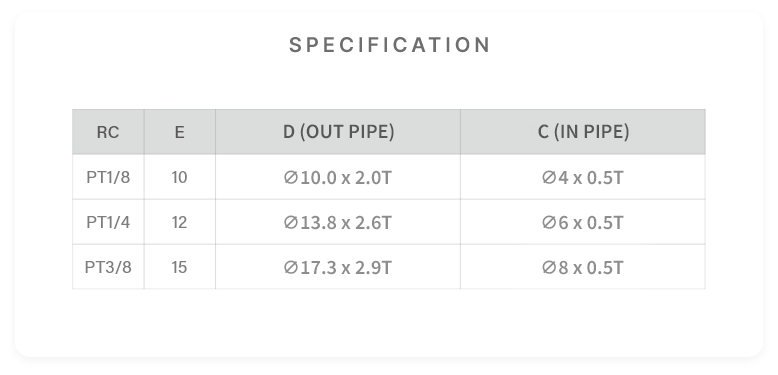Click the diameter symbol before 10.0
Viewport: 778px width, 375px height.
coord(291,178)
